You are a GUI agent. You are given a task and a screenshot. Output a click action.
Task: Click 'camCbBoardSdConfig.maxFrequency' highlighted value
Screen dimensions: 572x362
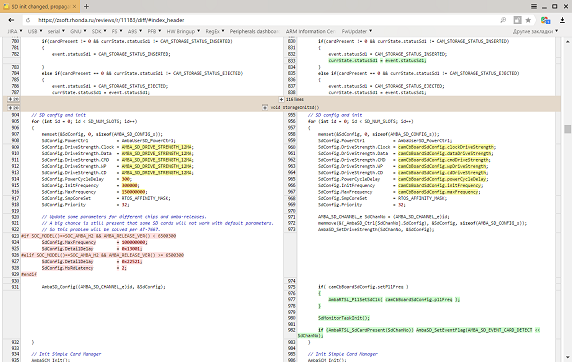click(439, 192)
